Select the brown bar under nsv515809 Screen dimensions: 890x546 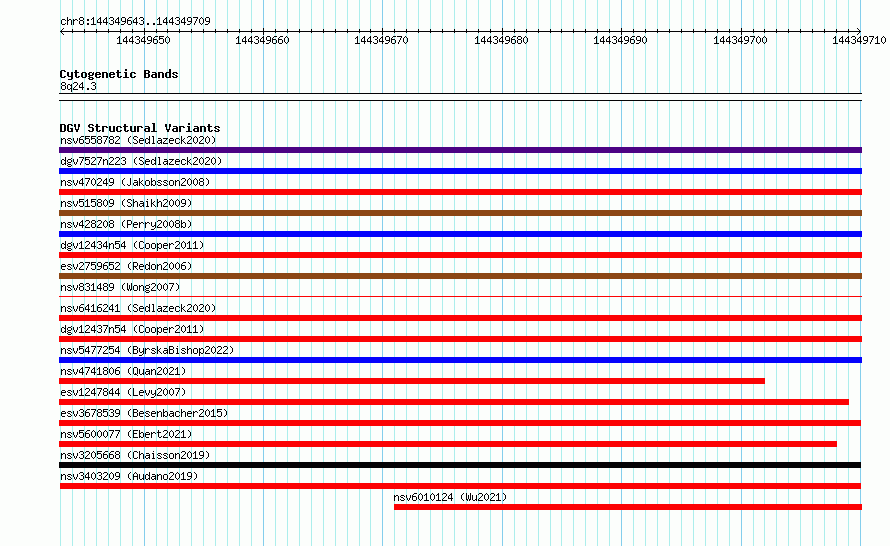point(460,213)
